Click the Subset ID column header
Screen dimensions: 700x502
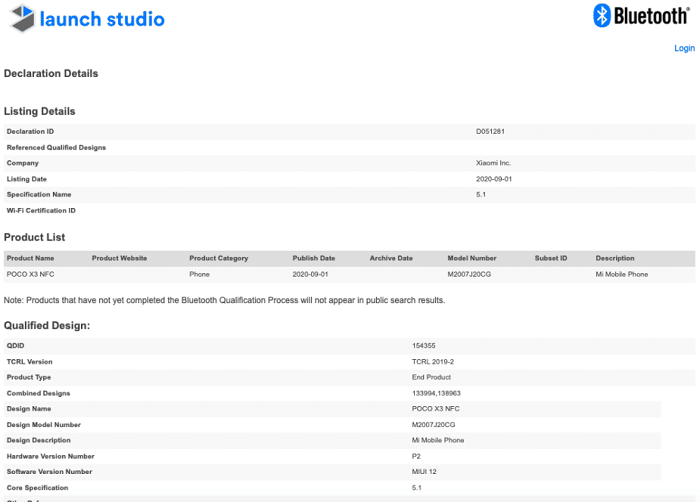point(551,258)
